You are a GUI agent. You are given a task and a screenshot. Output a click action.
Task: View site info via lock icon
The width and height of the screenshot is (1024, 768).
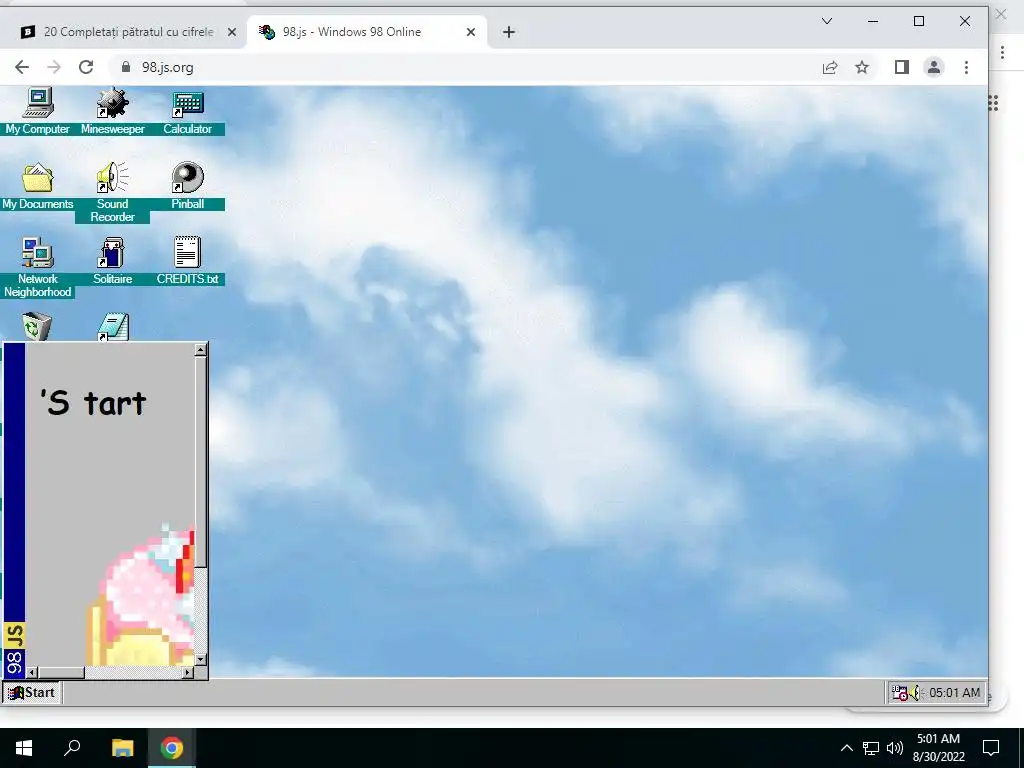[126, 67]
